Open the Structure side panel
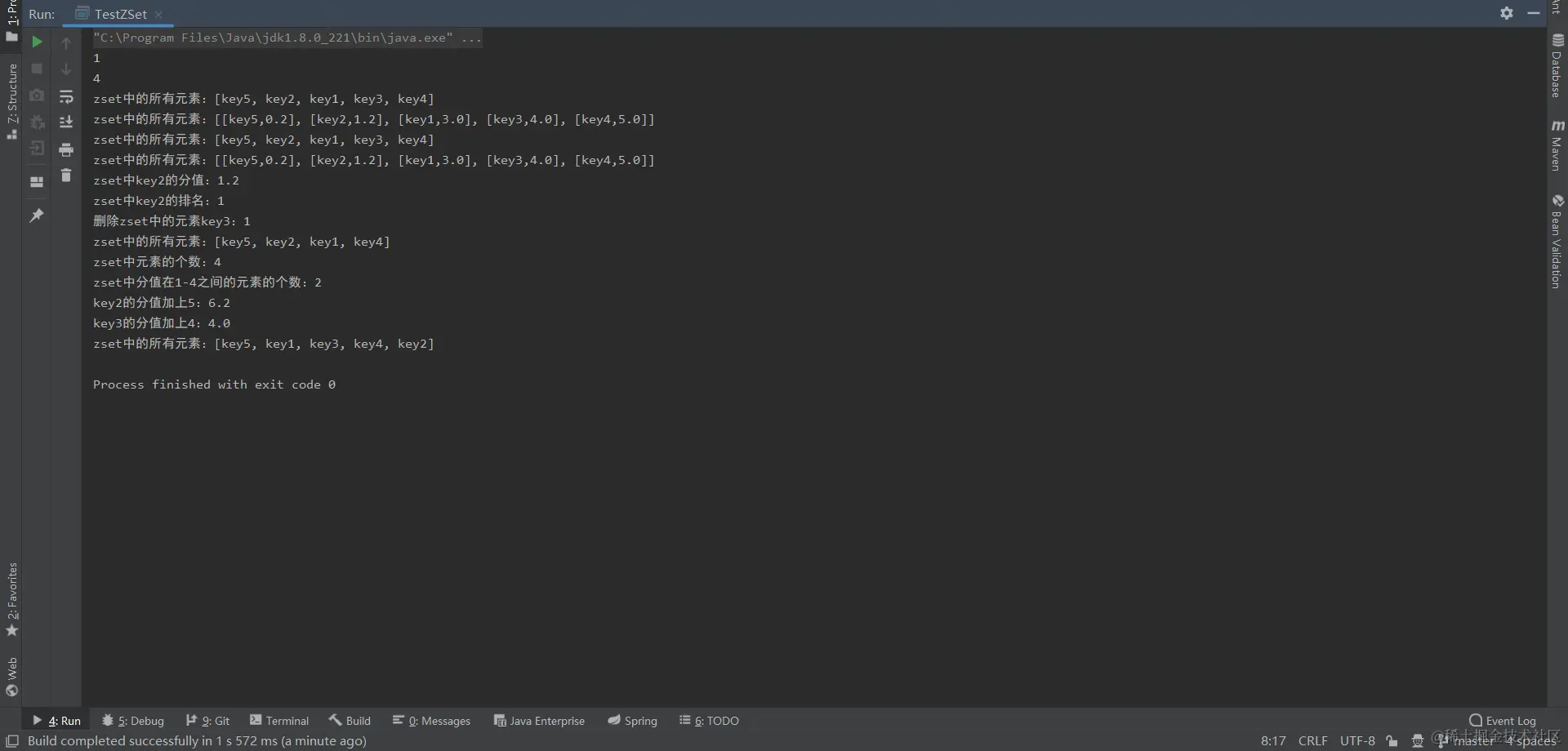The width and height of the screenshot is (1568, 751). (11, 101)
